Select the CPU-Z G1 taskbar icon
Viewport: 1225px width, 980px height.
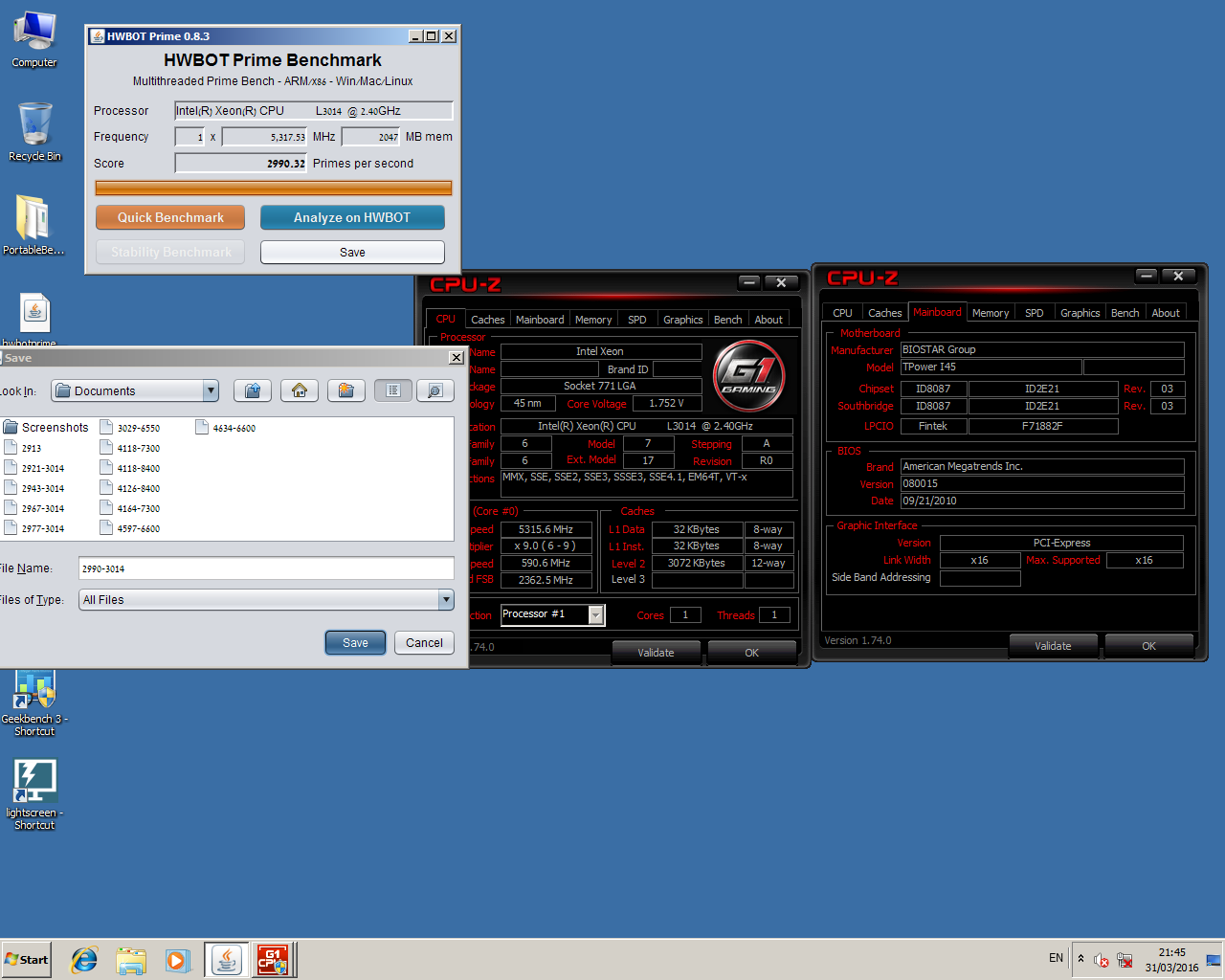point(275,960)
